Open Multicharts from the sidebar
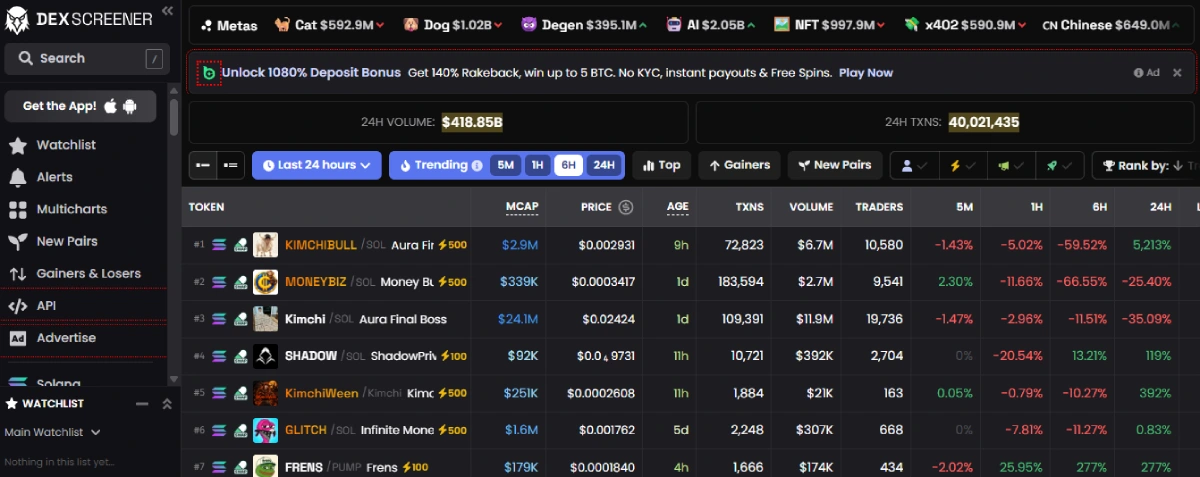 tap(71, 209)
